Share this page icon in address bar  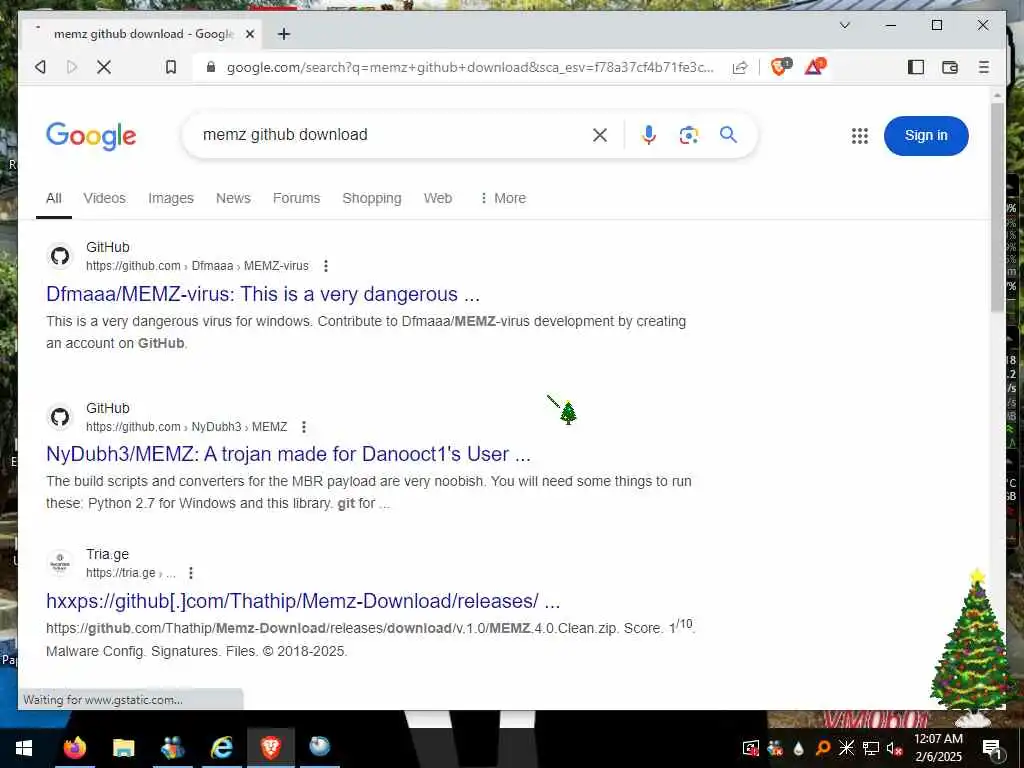click(x=740, y=67)
